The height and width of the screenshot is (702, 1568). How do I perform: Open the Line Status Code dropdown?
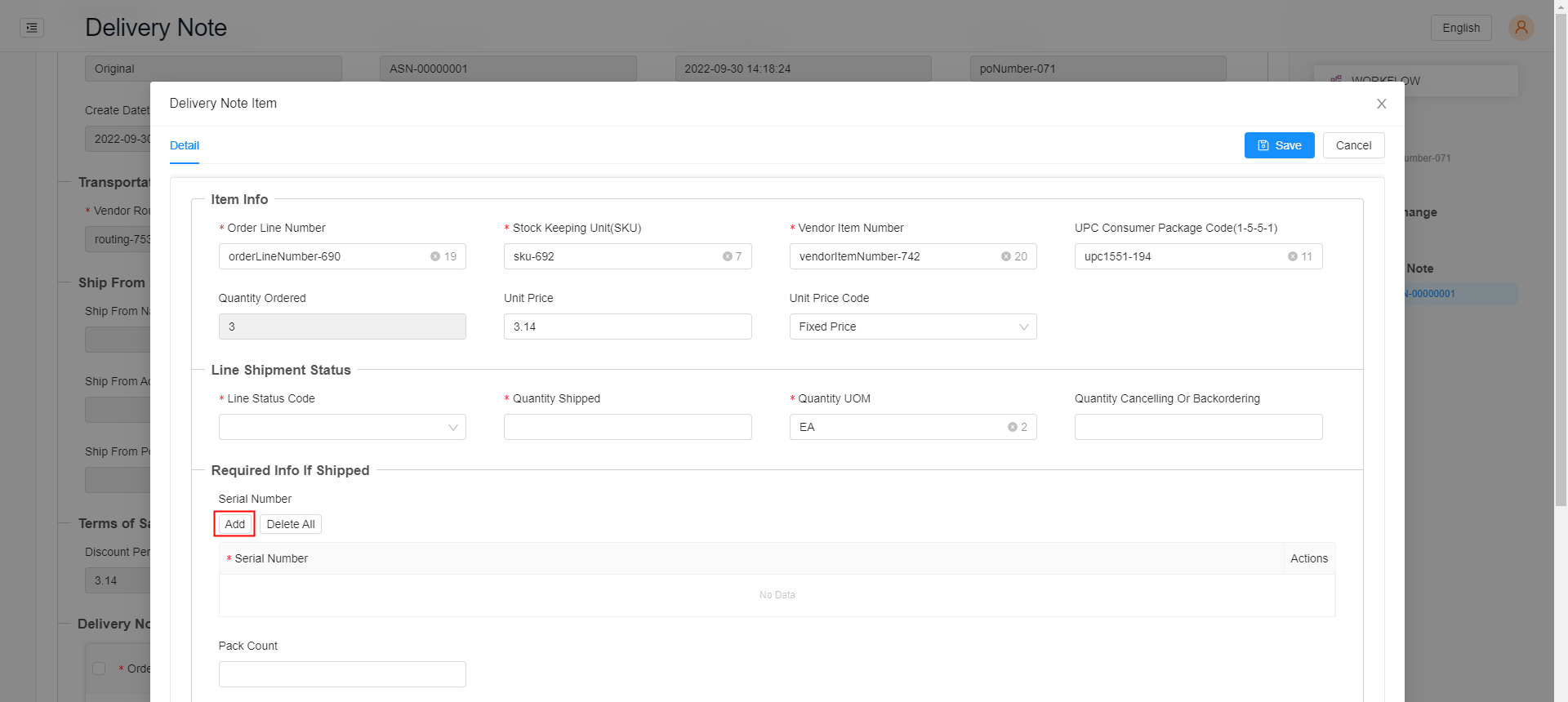pyautogui.click(x=342, y=427)
